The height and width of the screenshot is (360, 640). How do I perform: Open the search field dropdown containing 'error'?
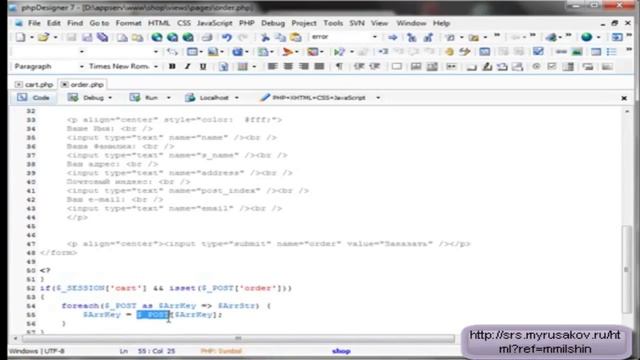pyautogui.click(x=374, y=37)
